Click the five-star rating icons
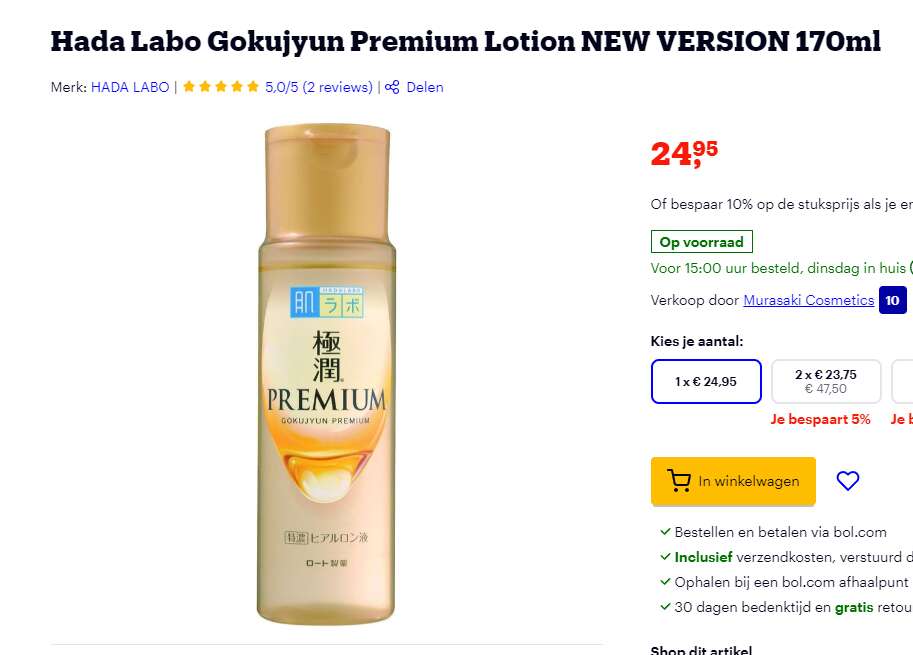The width and height of the screenshot is (913, 655). point(221,87)
